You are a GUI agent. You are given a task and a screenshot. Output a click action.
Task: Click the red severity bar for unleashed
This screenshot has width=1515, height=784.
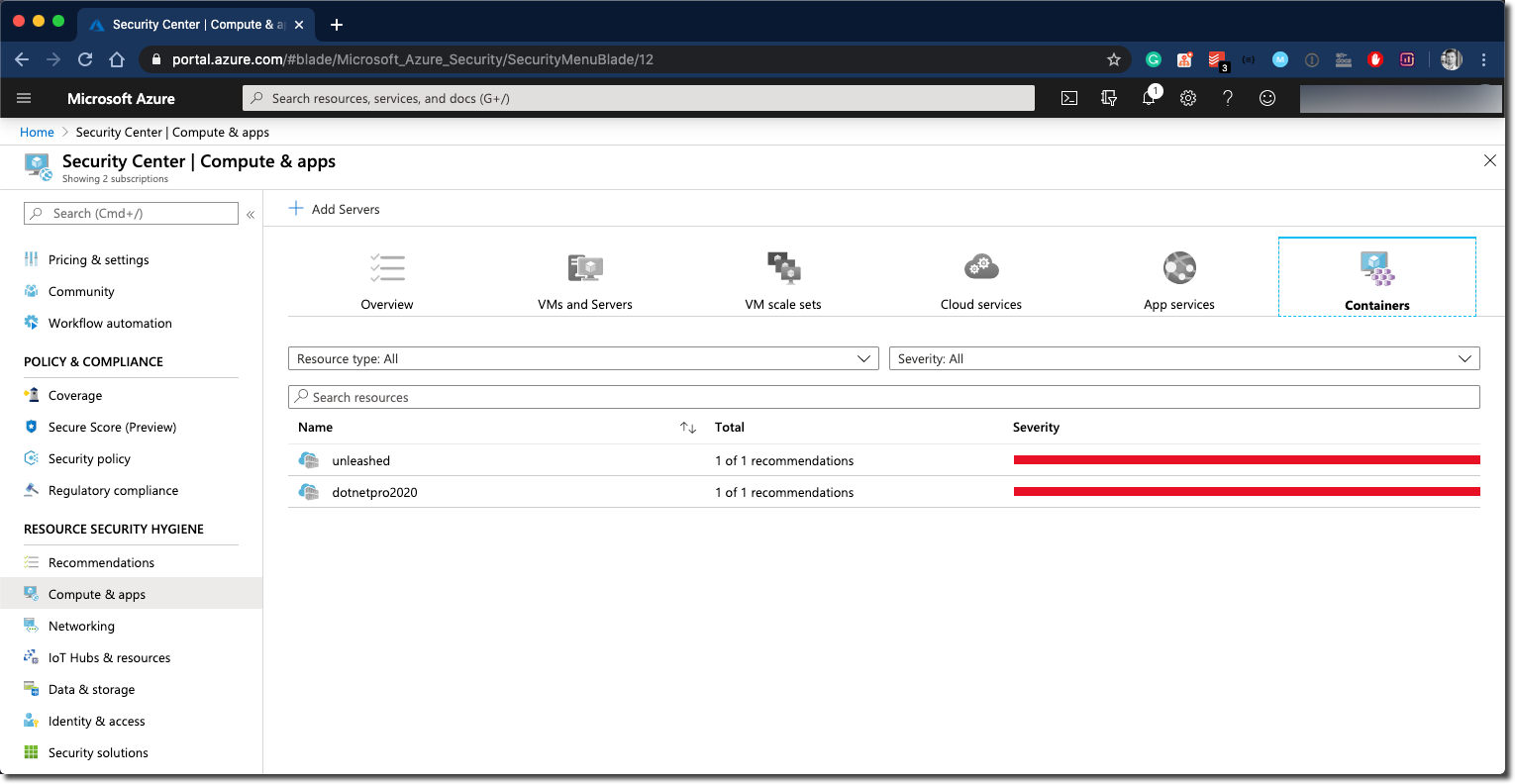pyautogui.click(x=1246, y=459)
